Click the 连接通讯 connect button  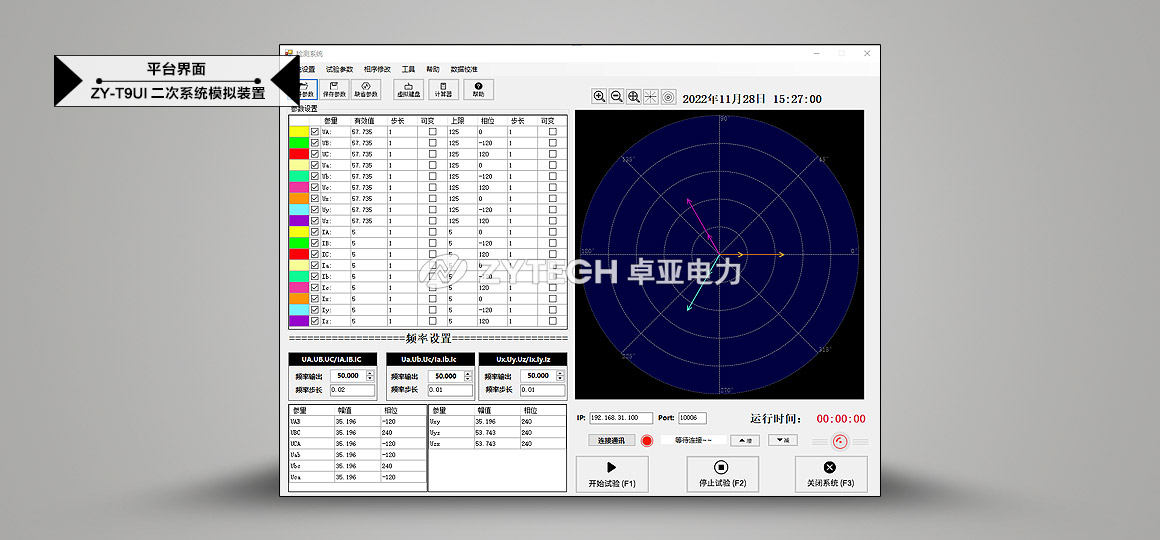point(612,440)
